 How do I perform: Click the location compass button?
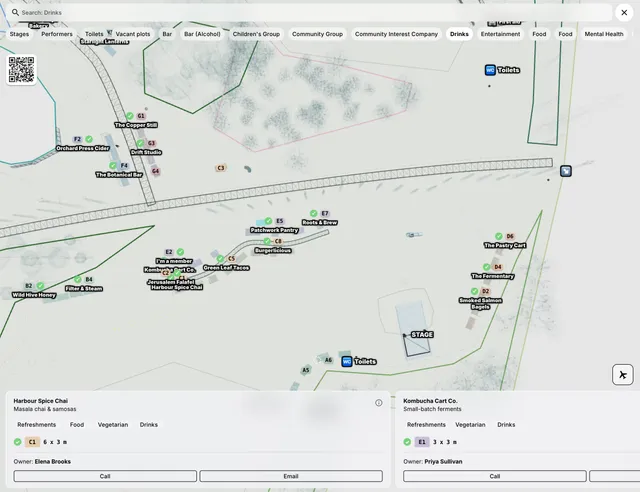[622, 374]
